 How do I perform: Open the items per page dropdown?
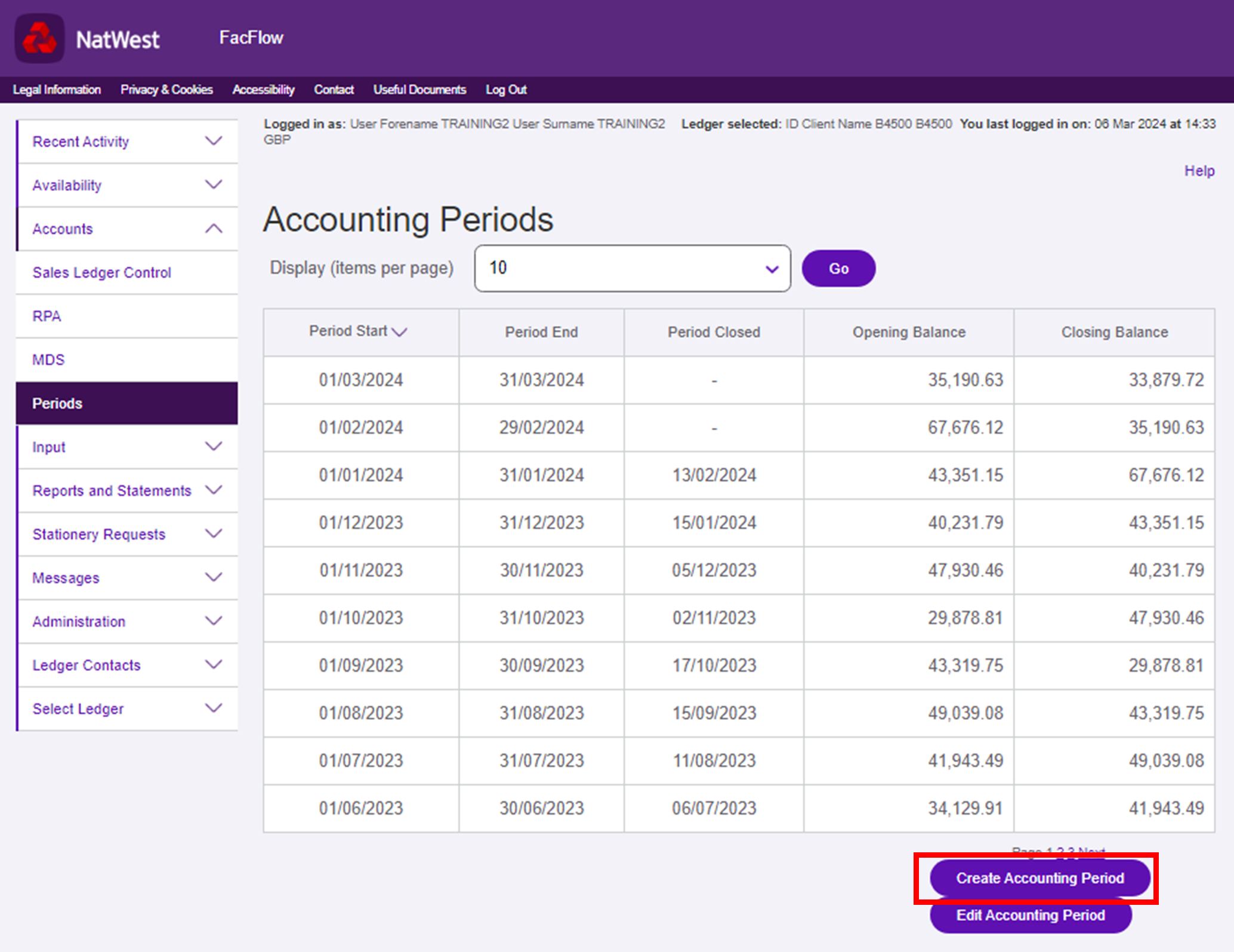[x=632, y=269]
